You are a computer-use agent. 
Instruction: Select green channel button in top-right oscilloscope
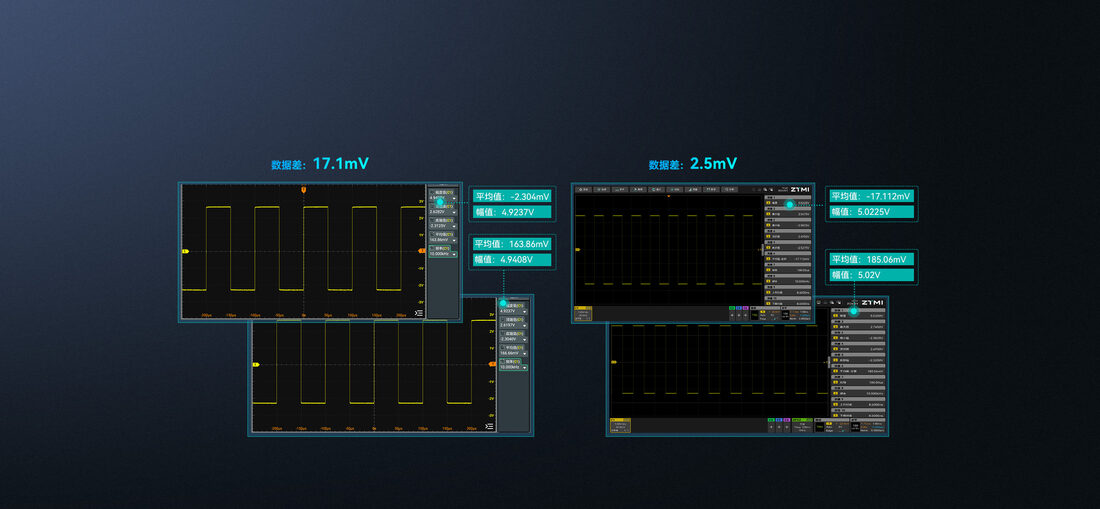tap(732, 308)
